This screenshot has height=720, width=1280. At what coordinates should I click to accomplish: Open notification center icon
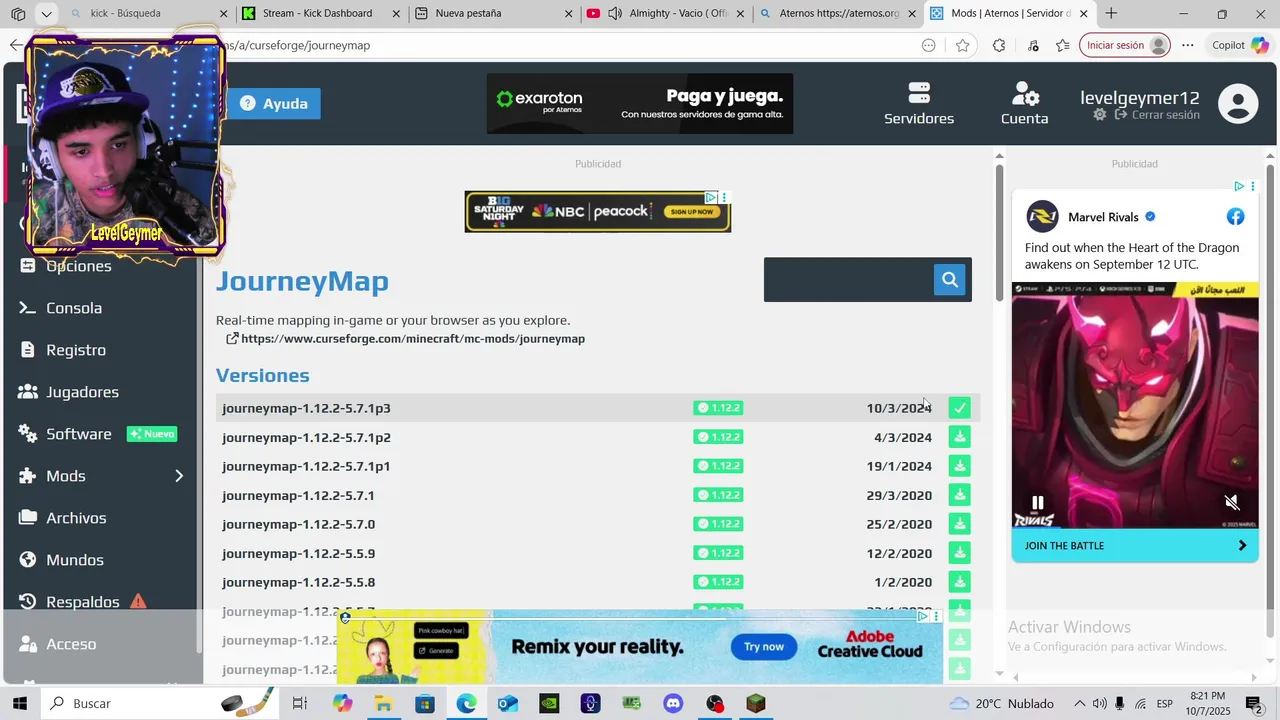(1254, 704)
